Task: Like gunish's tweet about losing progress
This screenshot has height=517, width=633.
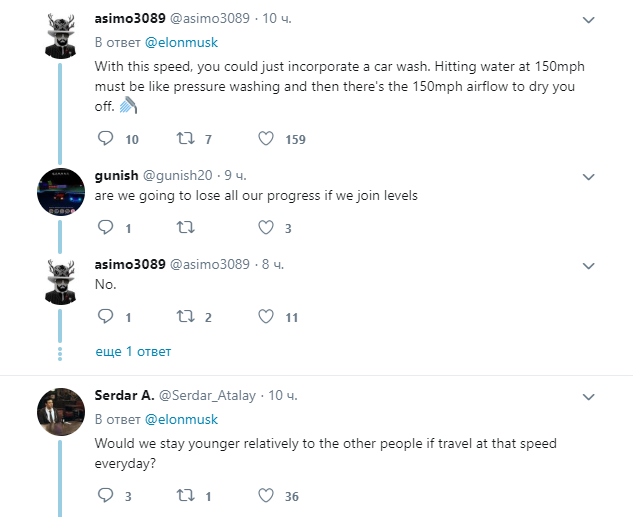Action: (x=266, y=228)
